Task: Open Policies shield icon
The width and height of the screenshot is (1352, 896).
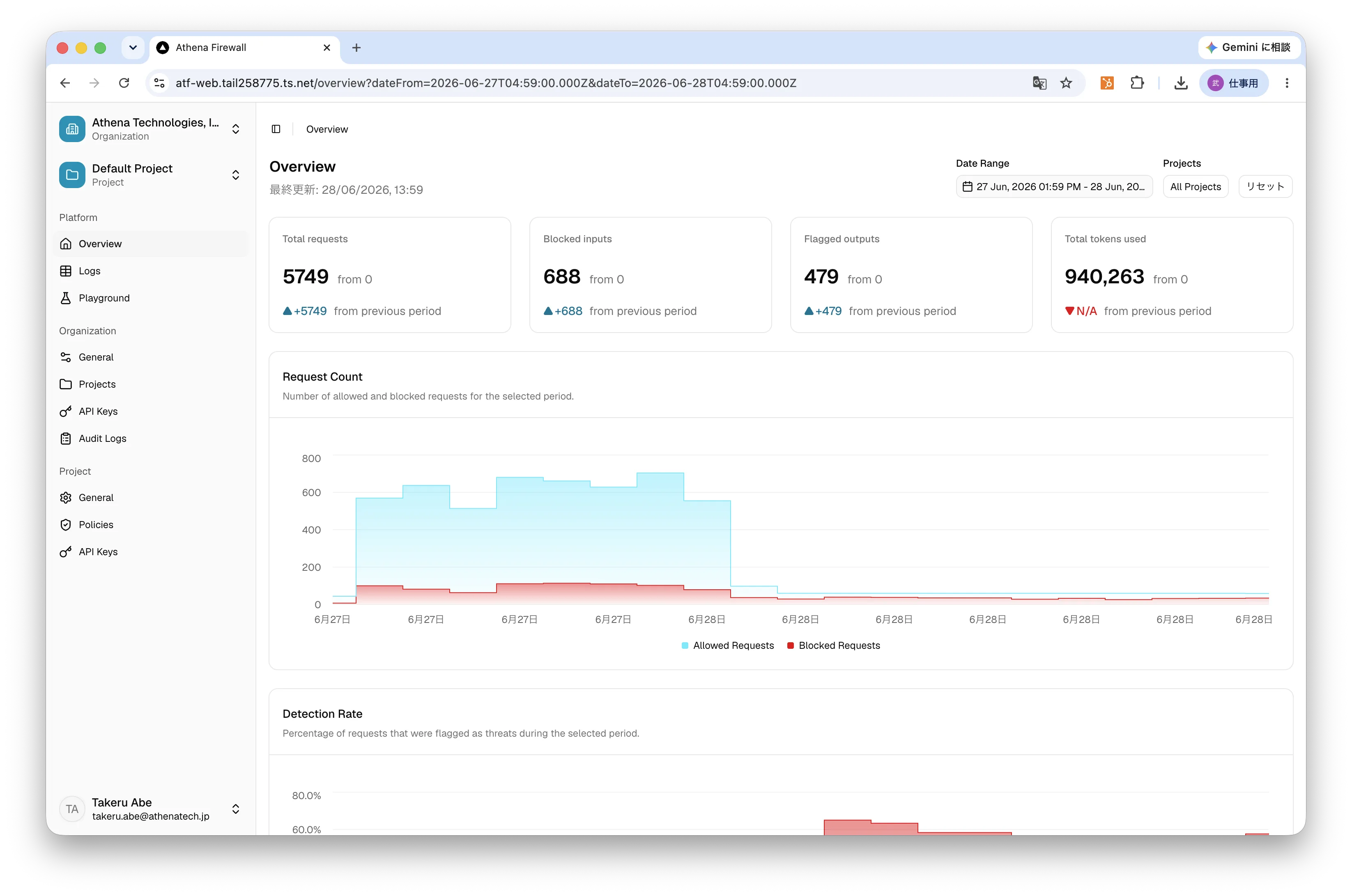Action: [66, 524]
